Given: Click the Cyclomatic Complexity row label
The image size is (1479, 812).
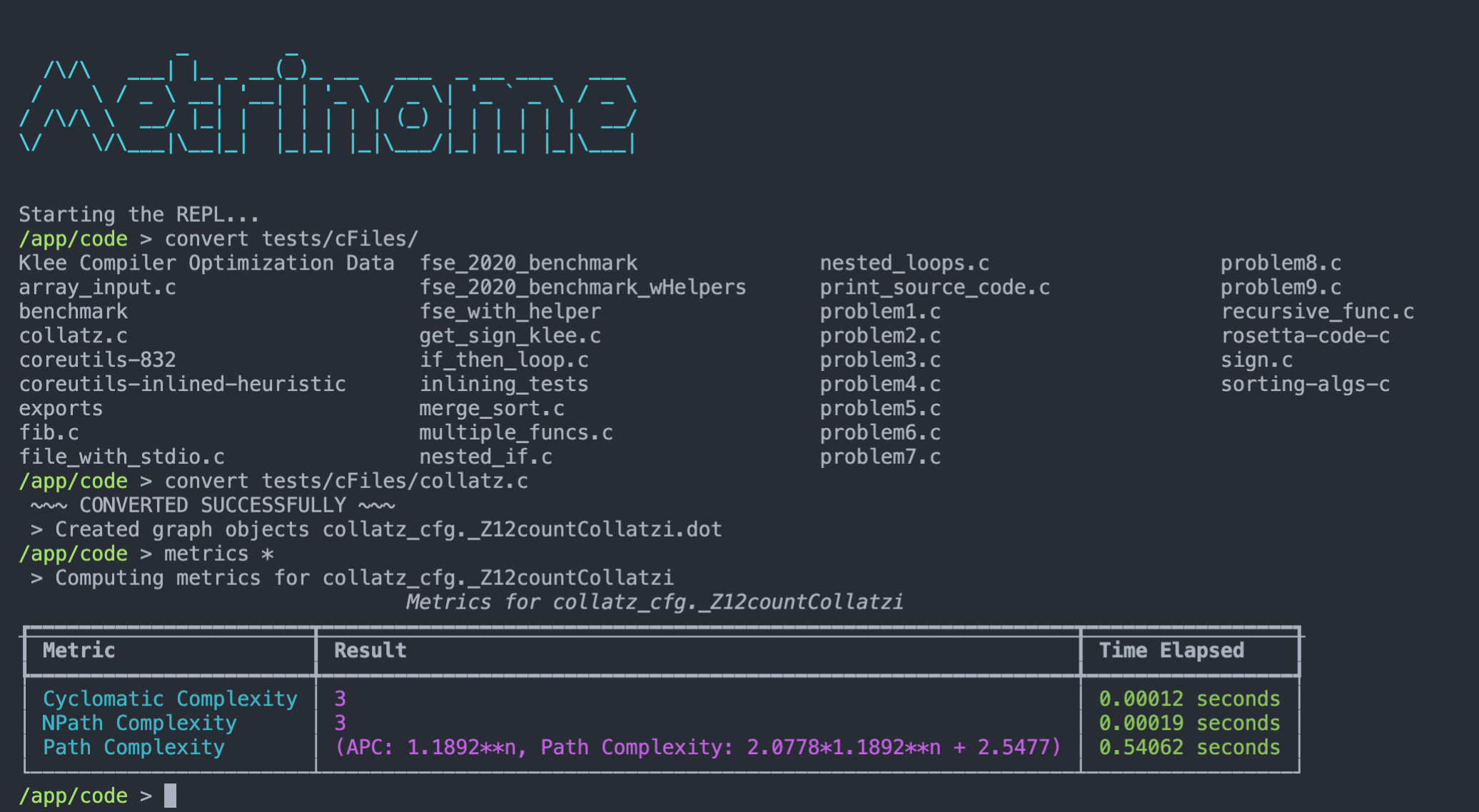Looking at the screenshot, I should tap(170, 699).
